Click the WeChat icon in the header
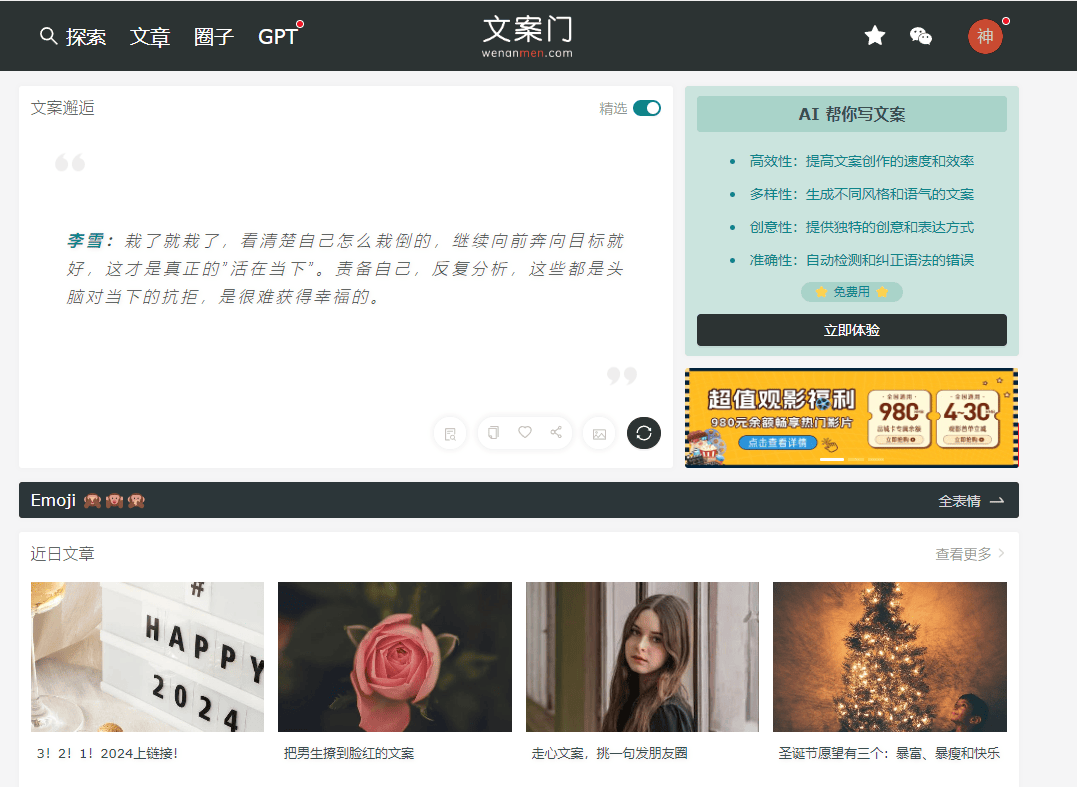 (921, 36)
